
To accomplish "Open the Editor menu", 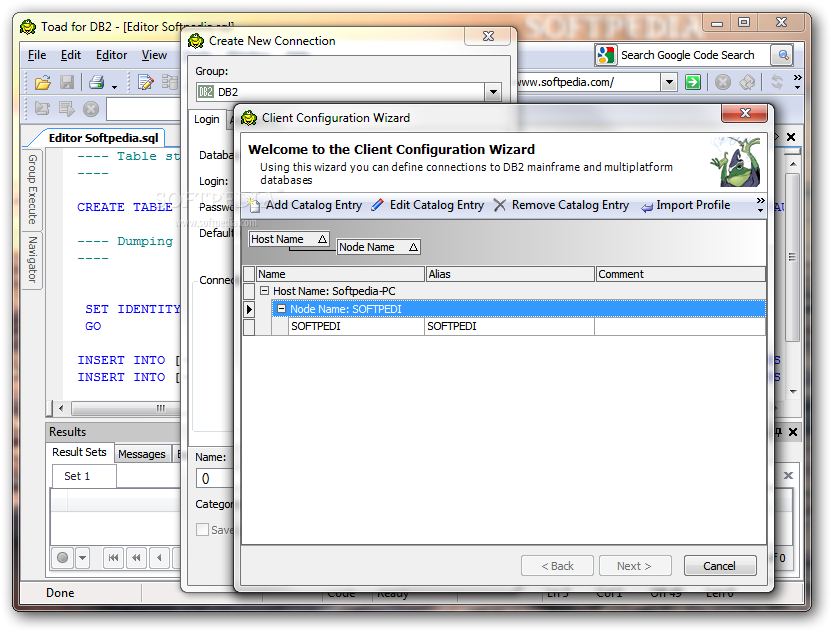I will click(x=111, y=55).
